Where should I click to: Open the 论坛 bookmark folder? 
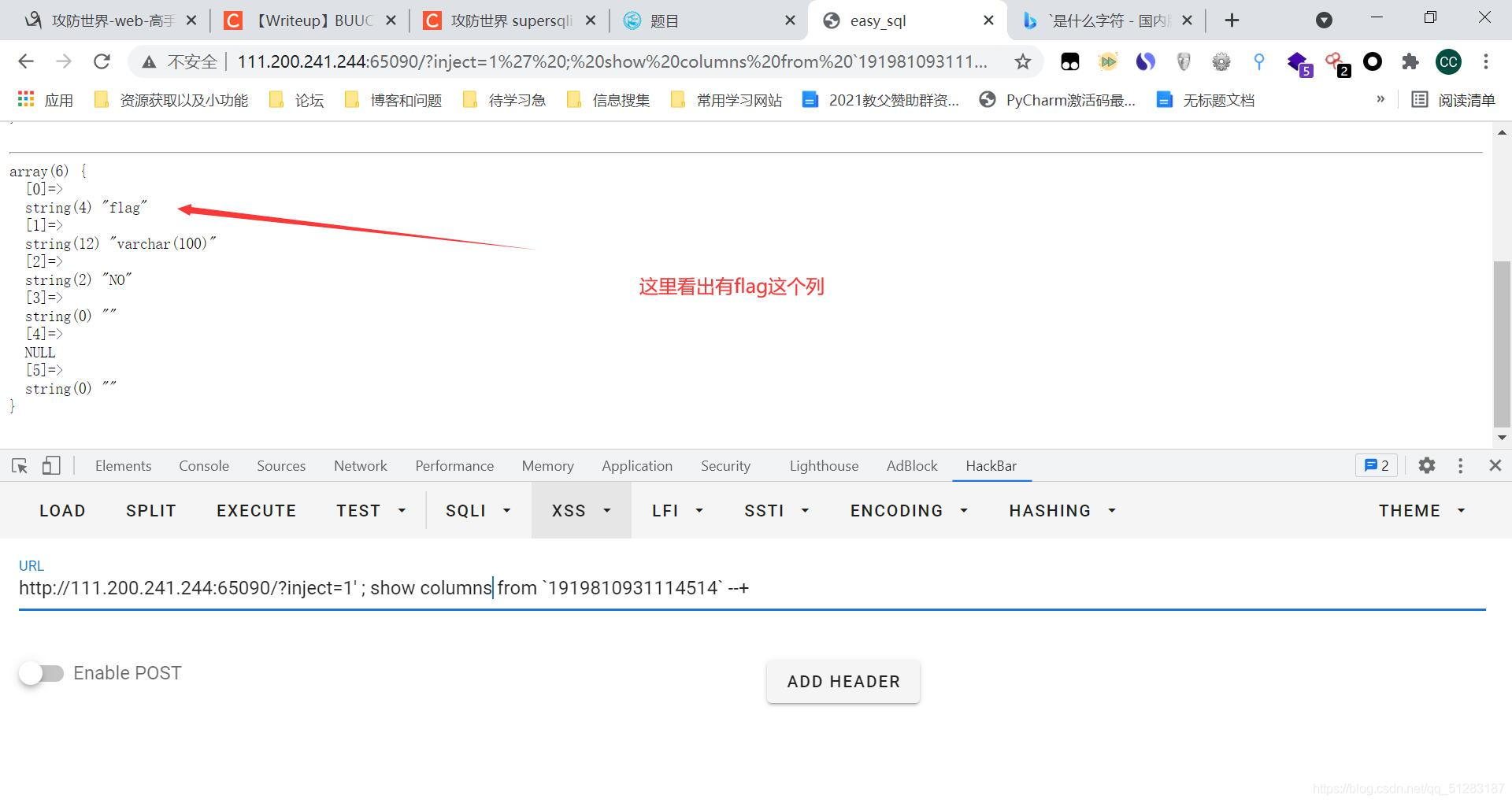click(x=297, y=99)
